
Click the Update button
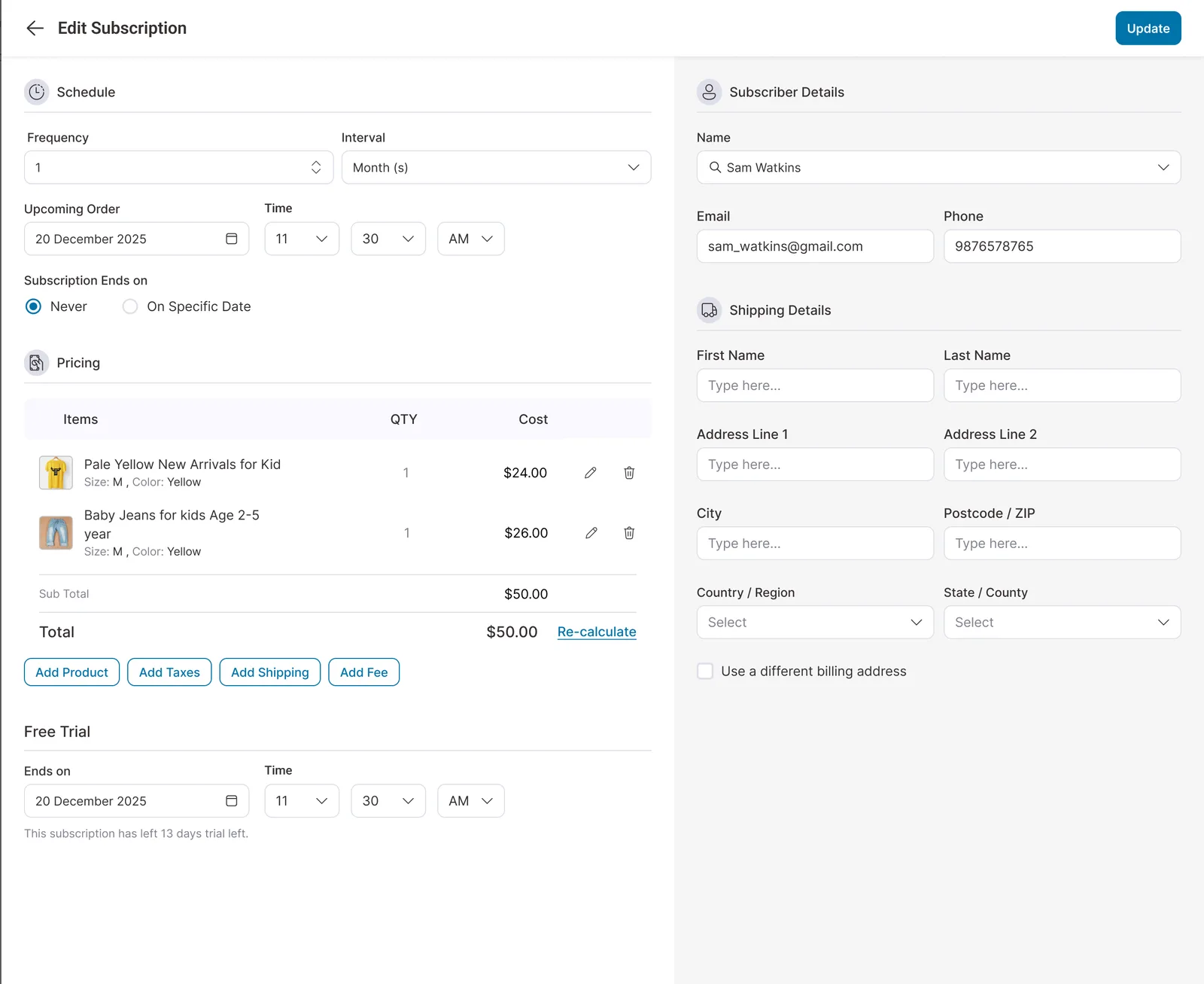tap(1148, 29)
